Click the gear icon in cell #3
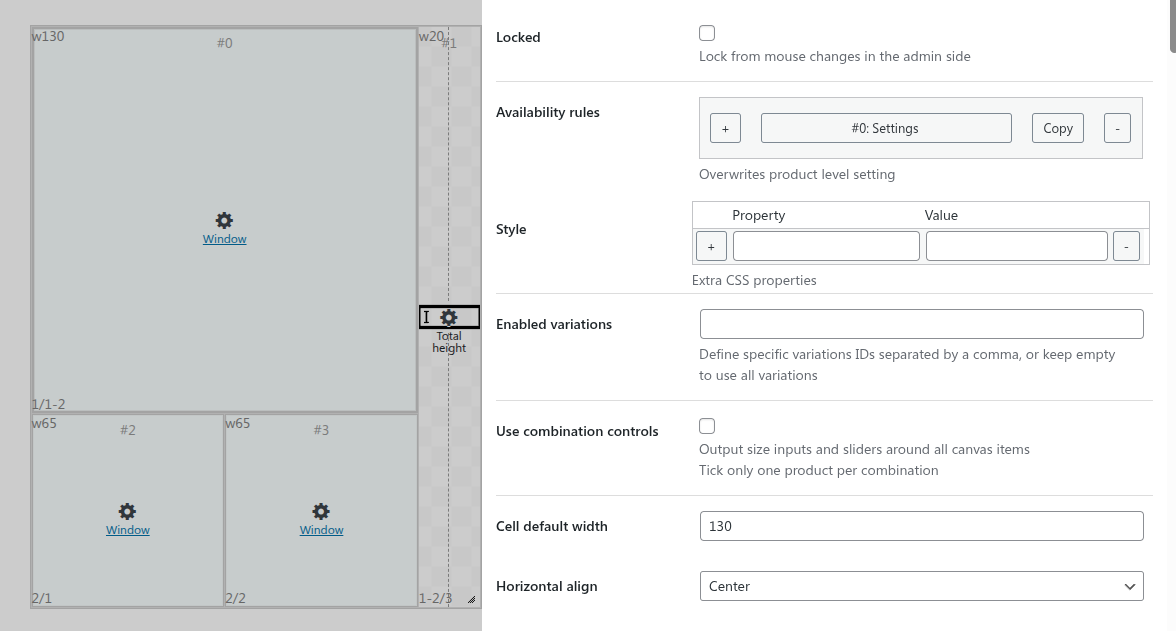 click(321, 511)
